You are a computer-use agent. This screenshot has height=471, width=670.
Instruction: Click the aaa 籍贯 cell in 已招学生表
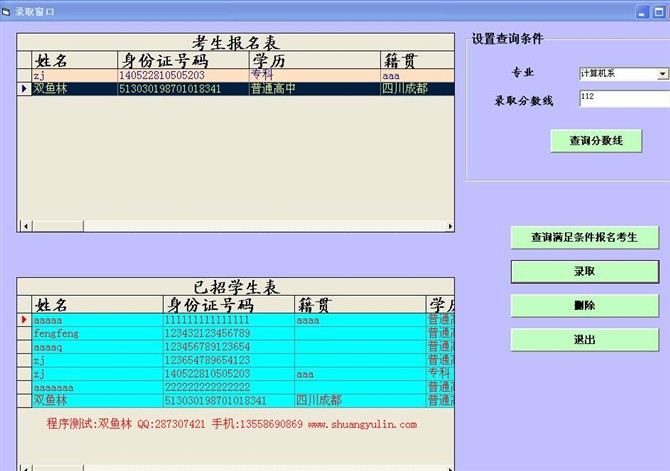(360, 374)
